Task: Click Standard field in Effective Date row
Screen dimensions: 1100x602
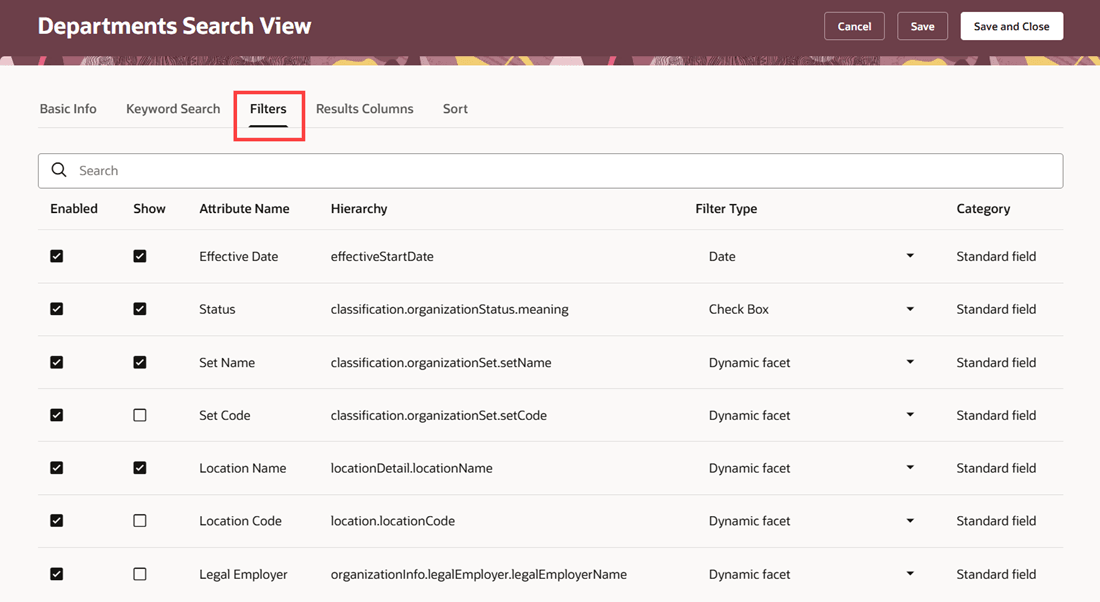Action: [x=995, y=256]
